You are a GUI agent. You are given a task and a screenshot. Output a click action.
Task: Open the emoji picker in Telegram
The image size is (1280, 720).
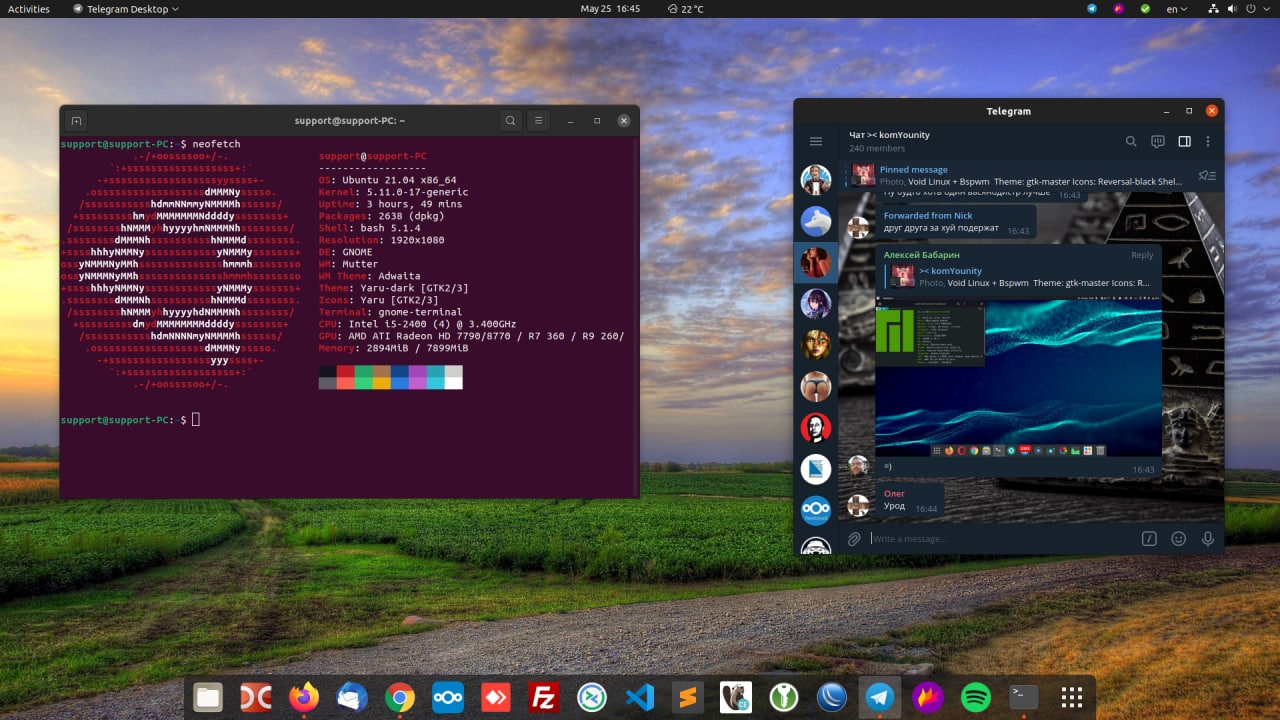(1179, 539)
